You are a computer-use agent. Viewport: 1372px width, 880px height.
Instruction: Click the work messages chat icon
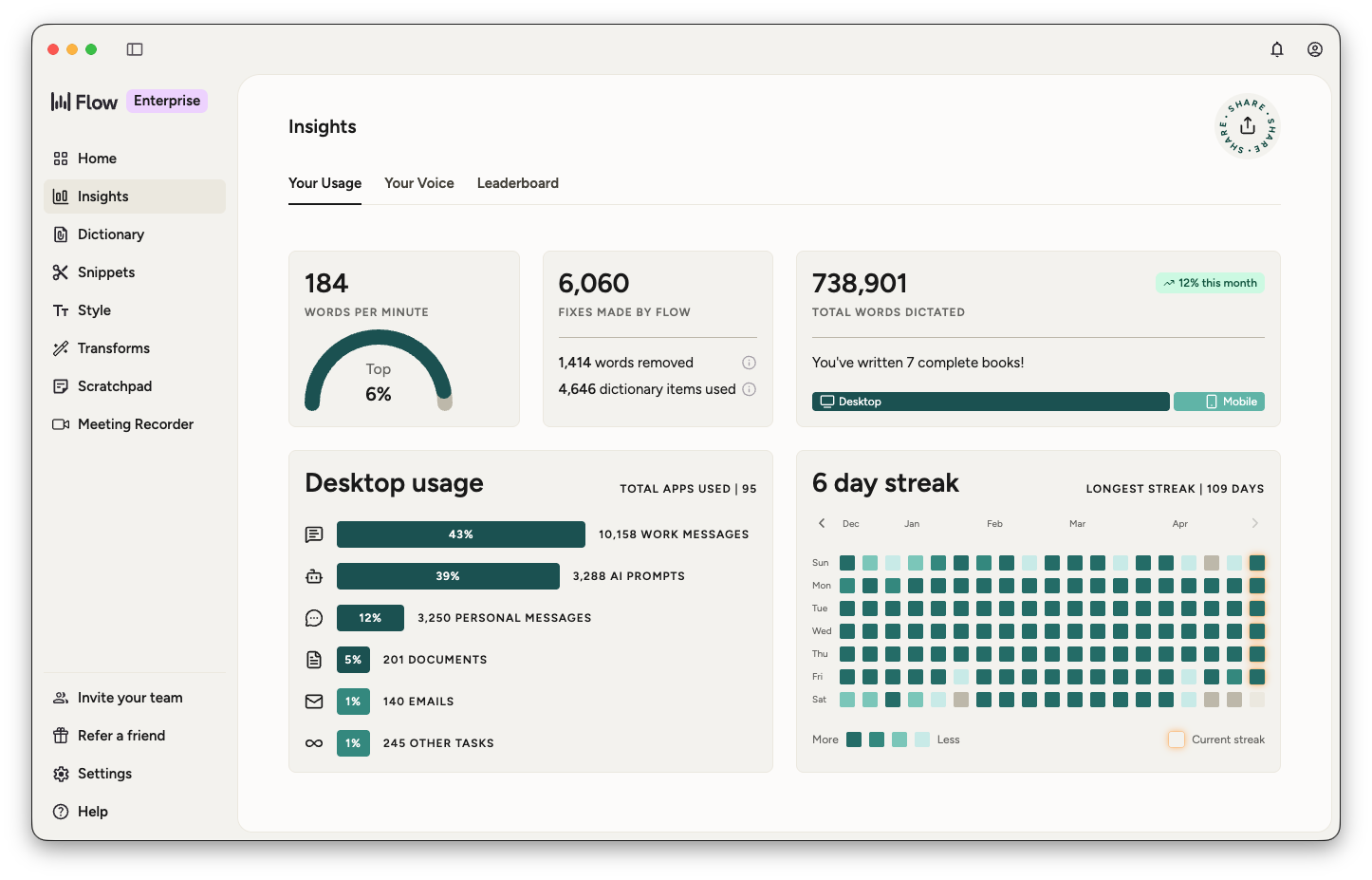314,534
